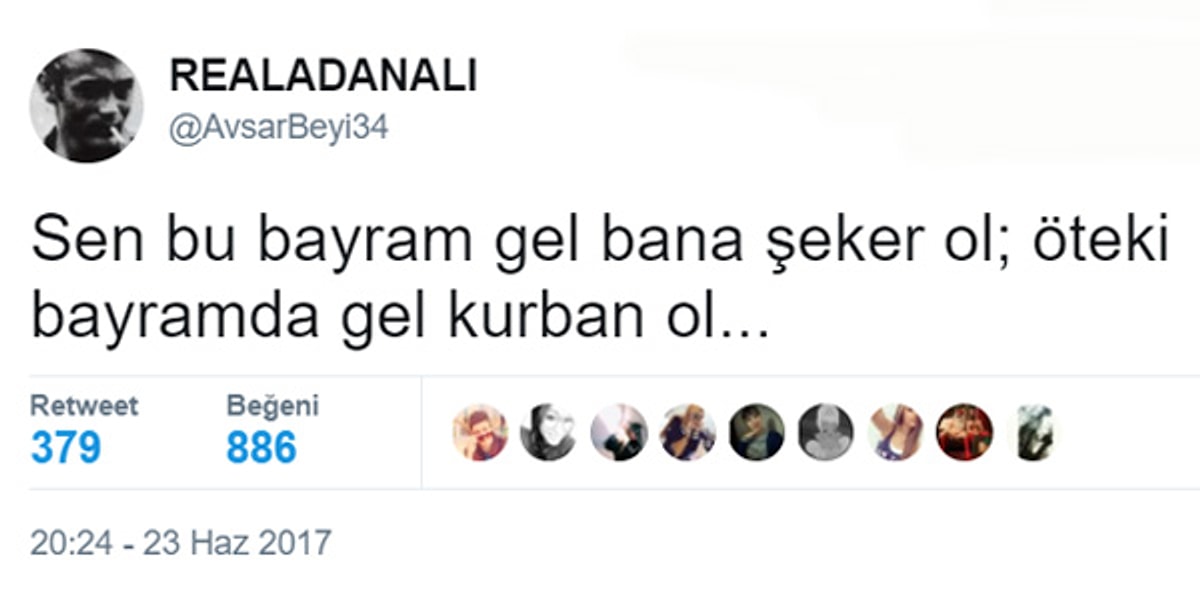Open REALADANALI's black-and-white profile photo
The height and width of the screenshot is (600, 1200).
[x=86, y=105]
